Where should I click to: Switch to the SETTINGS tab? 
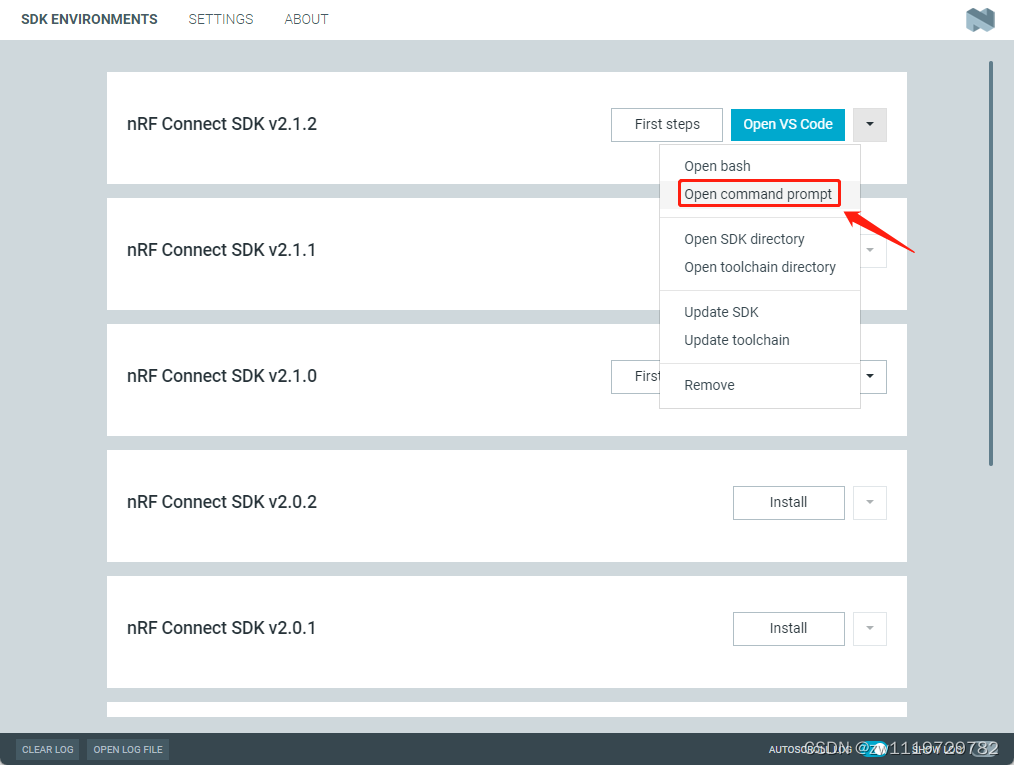tap(220, 19)
